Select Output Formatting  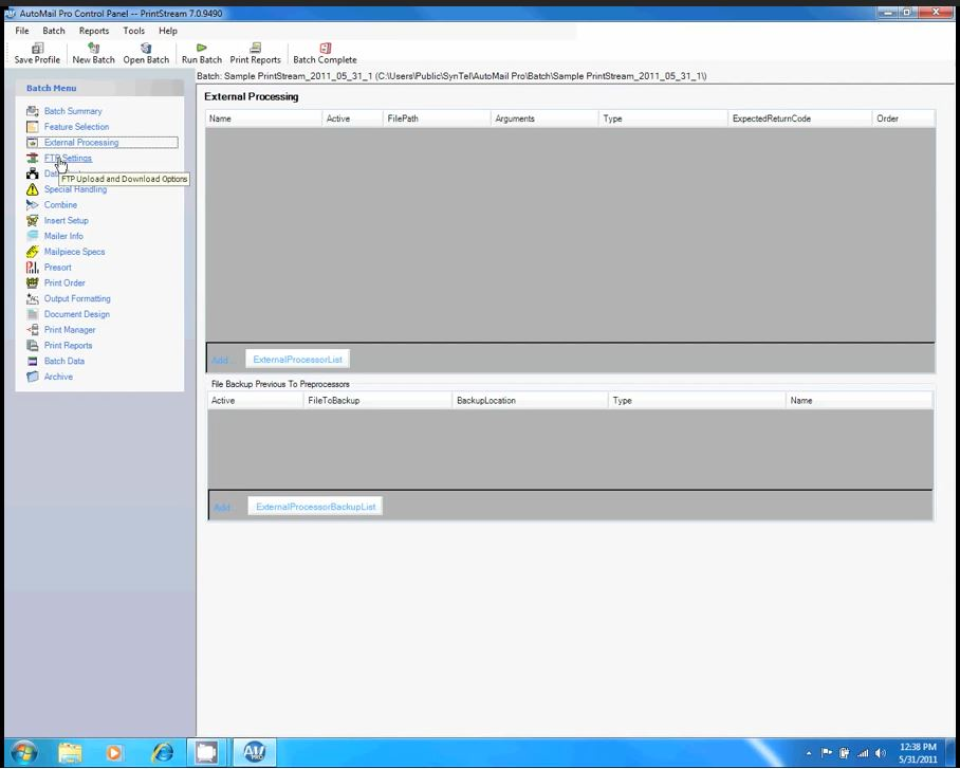coord(77,298)
